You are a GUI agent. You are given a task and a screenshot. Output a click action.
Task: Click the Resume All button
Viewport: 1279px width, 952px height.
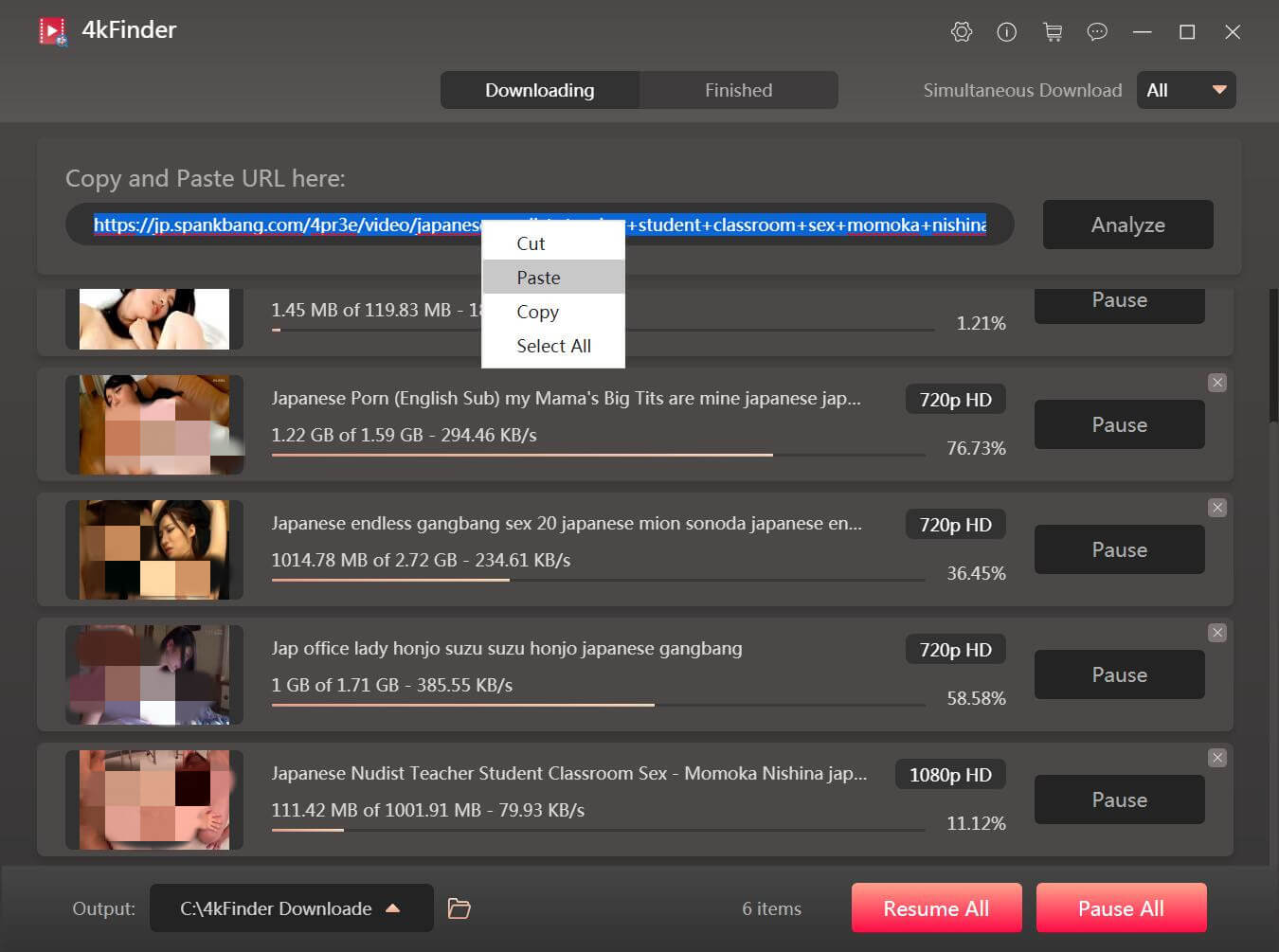click(936, 908)
